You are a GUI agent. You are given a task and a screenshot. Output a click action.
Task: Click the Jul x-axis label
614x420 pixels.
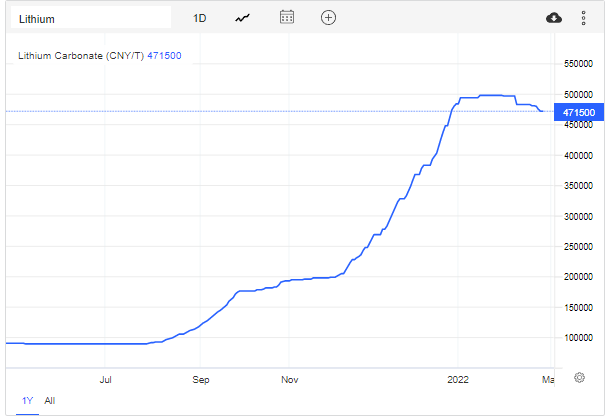point(105,380)
